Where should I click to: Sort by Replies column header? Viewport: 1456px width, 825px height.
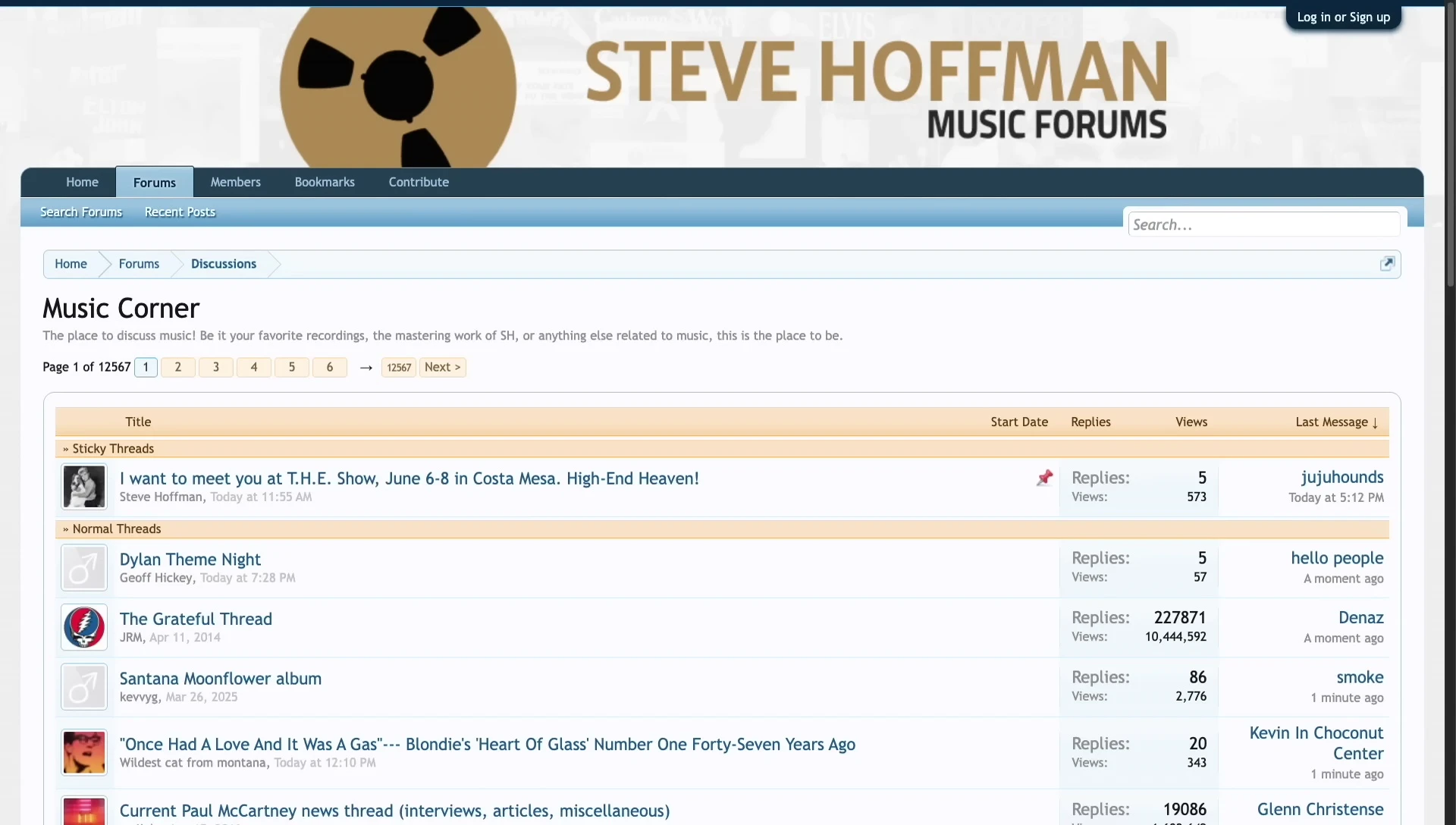1090,422
